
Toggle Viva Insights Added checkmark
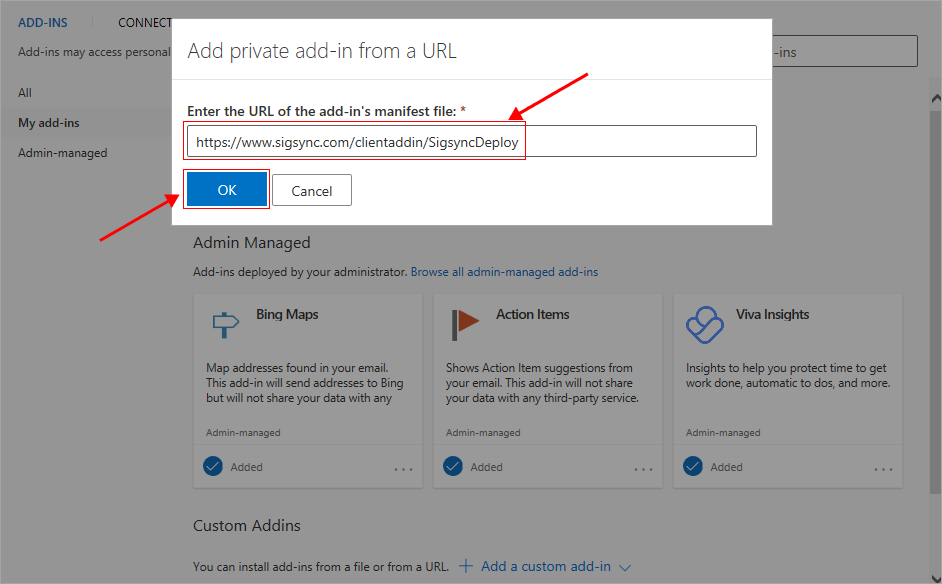click(x=693, y=466)
